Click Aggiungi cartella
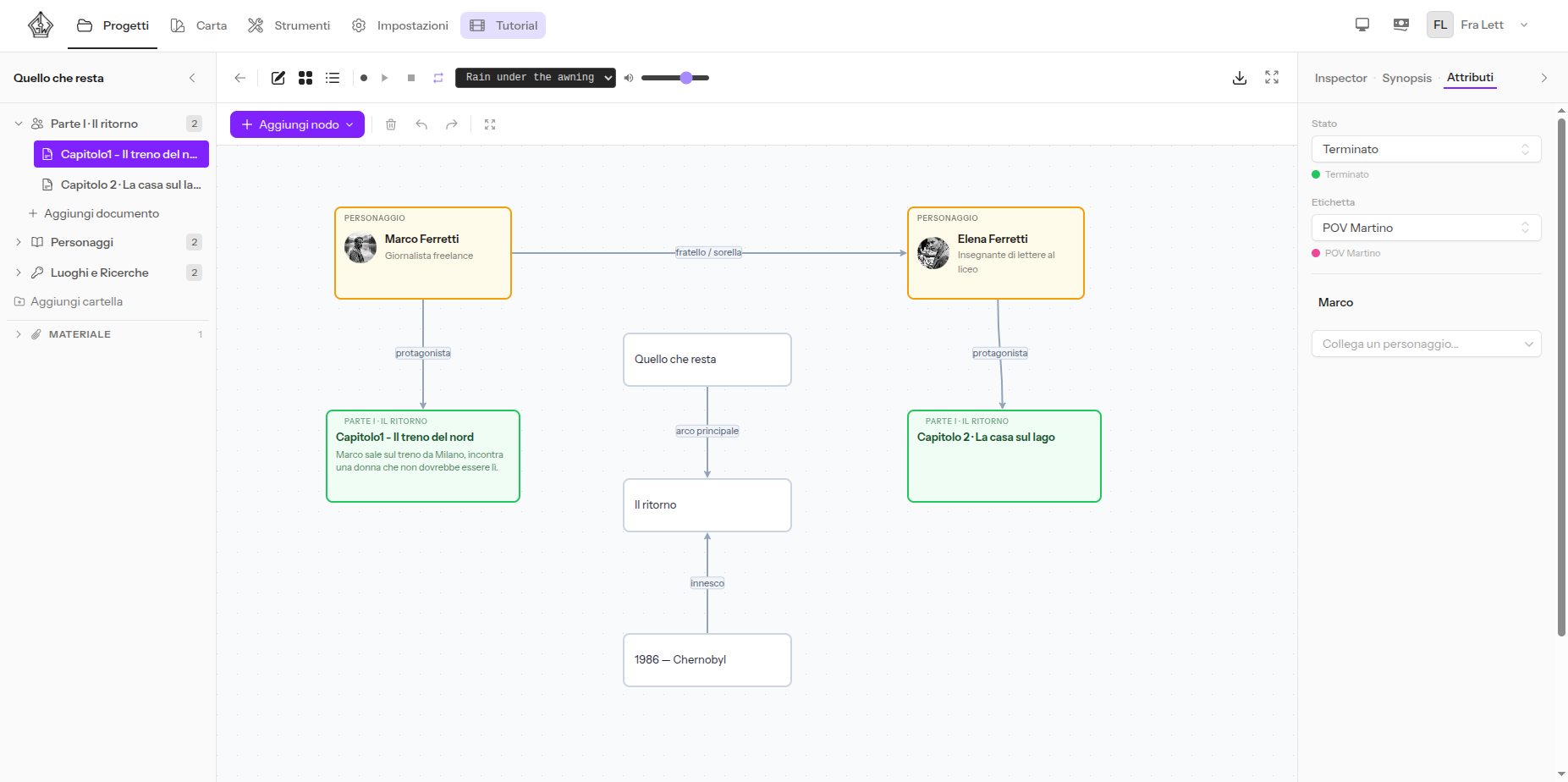The image size is (1568, 782). 69,301
